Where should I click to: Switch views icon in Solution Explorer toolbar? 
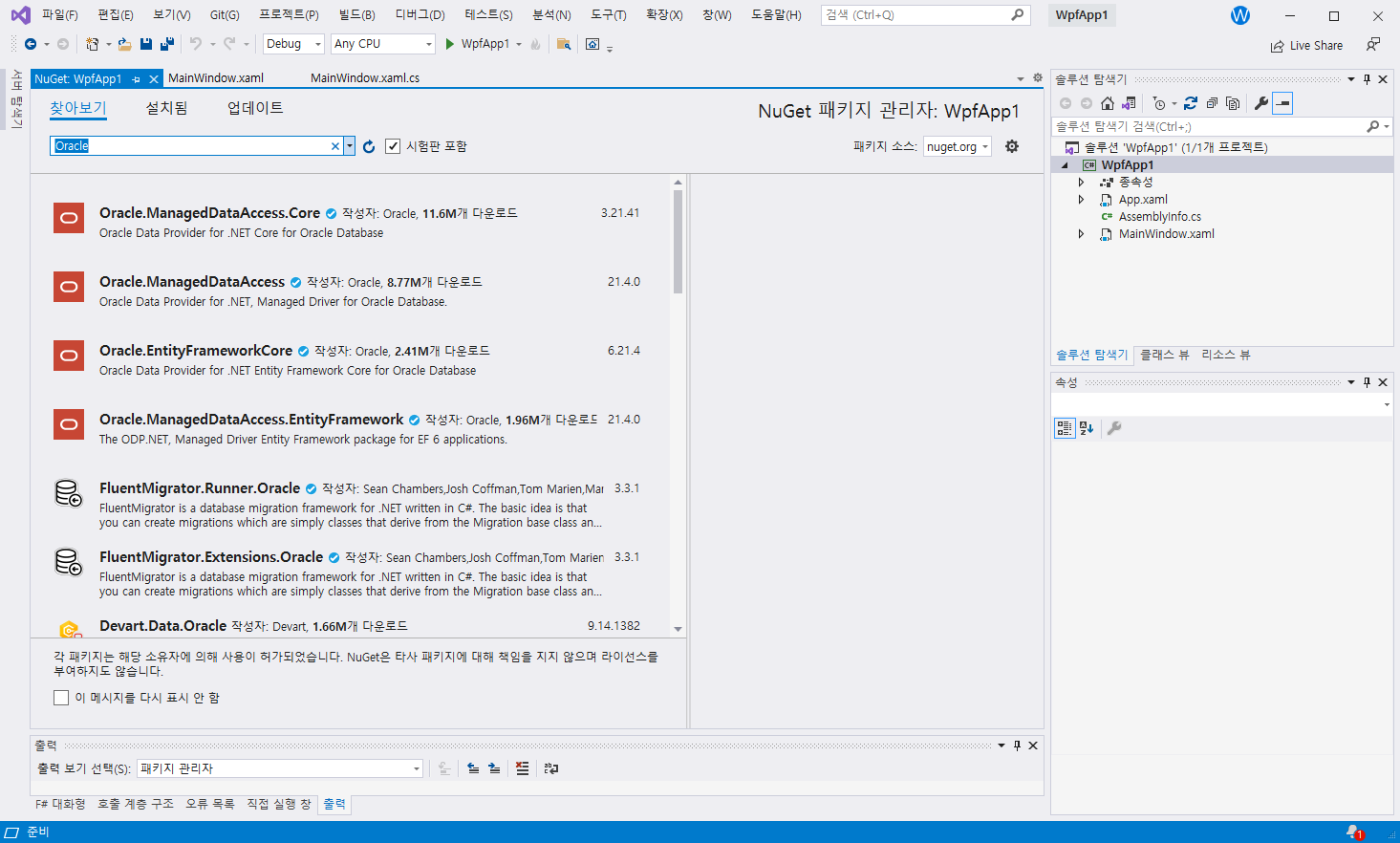1129,103
